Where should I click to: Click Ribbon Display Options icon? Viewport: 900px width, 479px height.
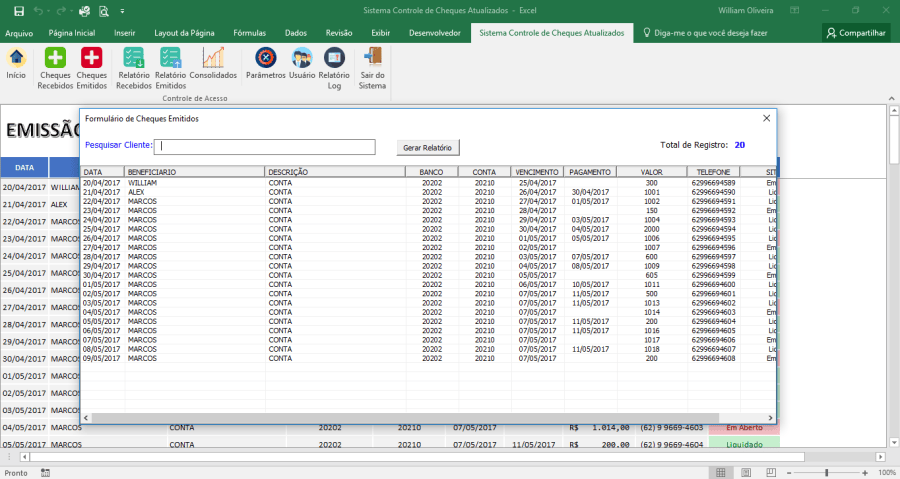coord(794,10)
